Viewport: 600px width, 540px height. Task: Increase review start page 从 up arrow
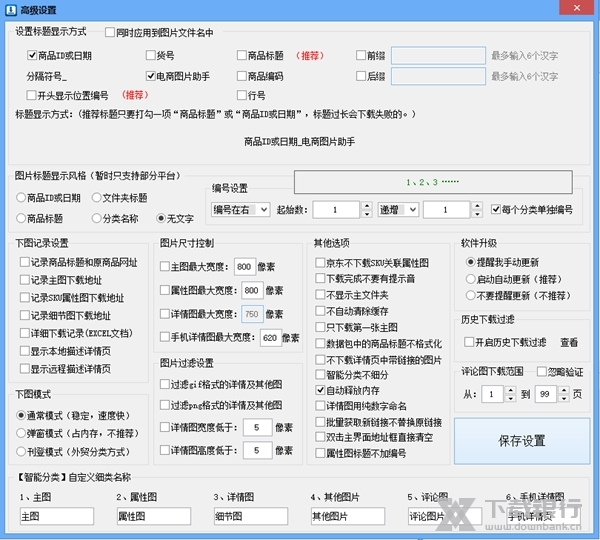point(510,390)
